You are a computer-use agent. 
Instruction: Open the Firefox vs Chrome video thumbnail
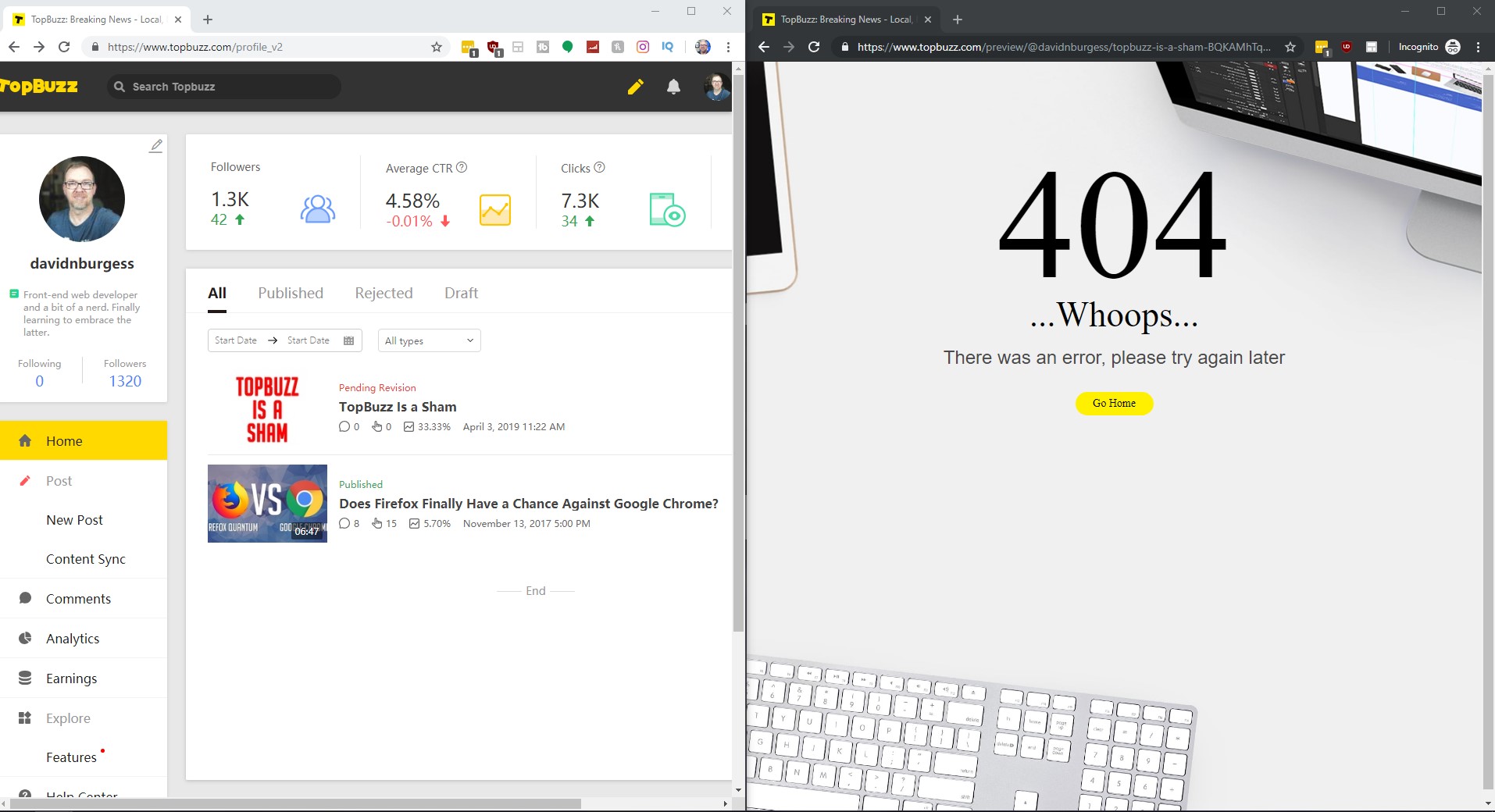click(267, 504)
